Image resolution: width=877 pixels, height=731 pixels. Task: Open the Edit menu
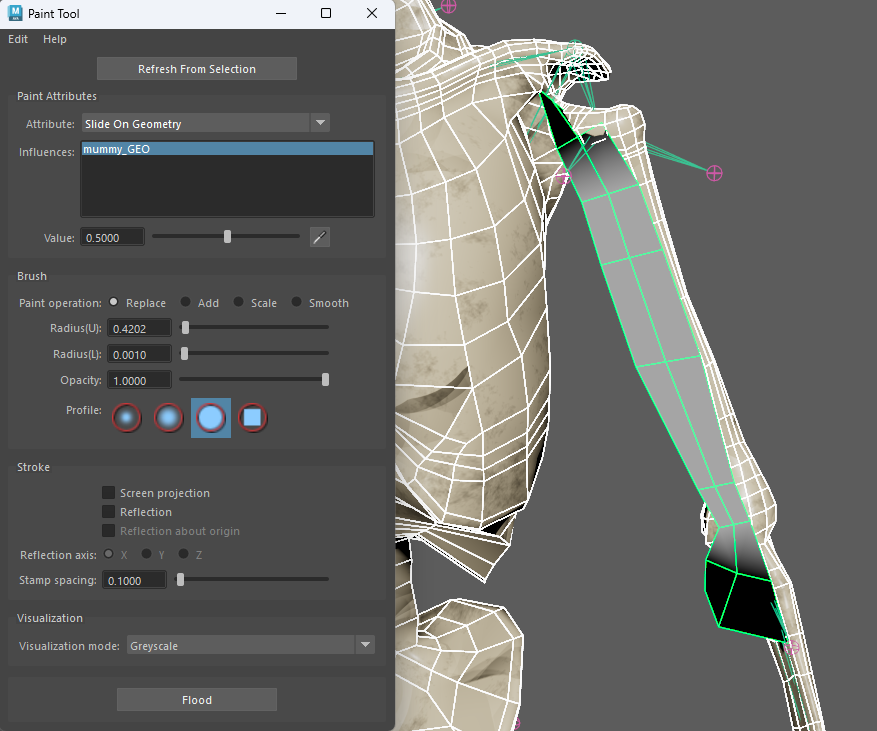[17, 39]
